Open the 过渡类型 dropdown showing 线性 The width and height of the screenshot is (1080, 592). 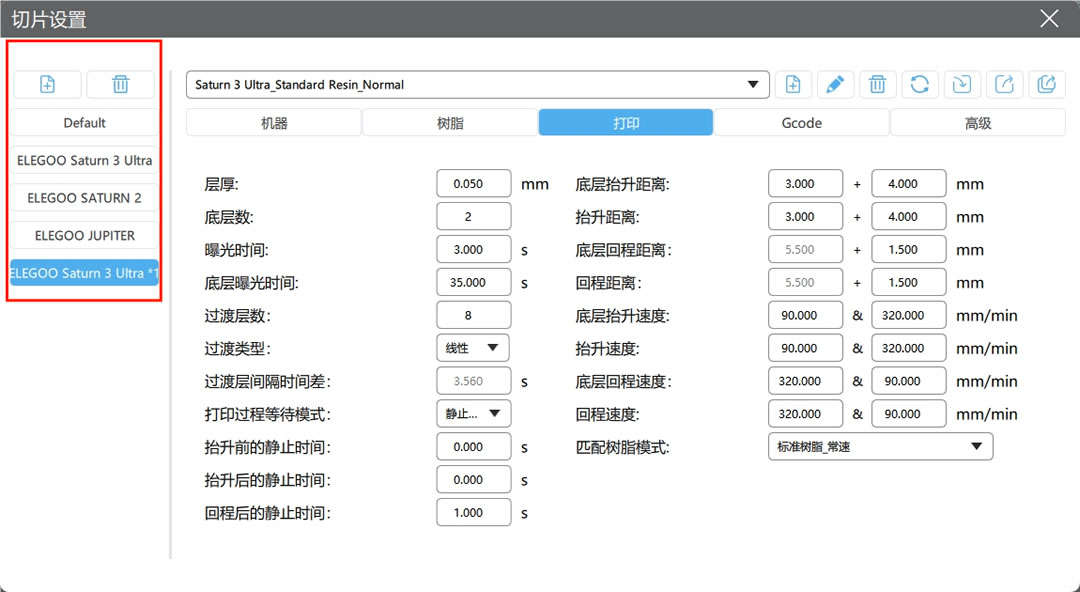pyautogui.click(x=472, y=348)
